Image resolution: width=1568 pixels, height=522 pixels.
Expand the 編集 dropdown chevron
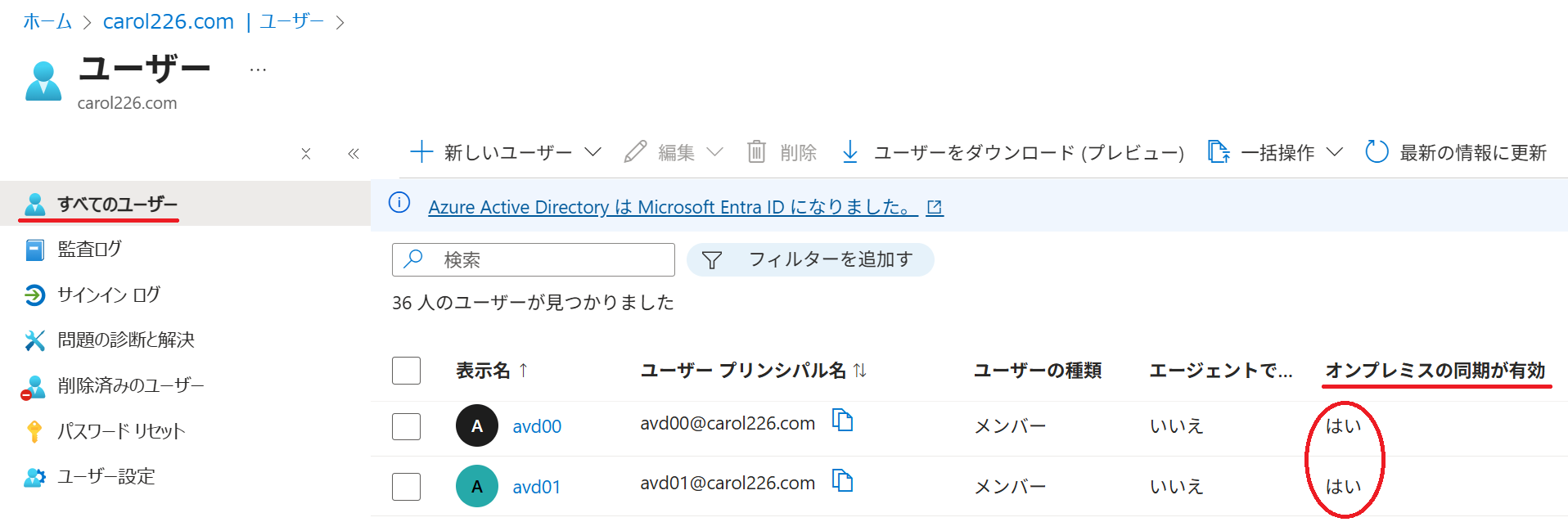tap(714, 152)
